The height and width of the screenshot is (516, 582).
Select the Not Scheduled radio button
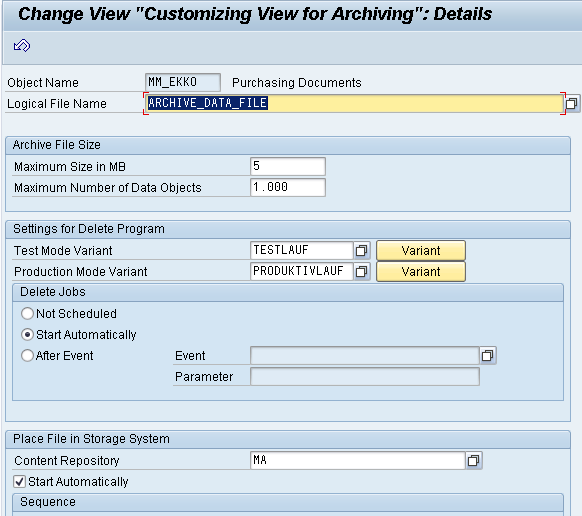pos(27,314)
